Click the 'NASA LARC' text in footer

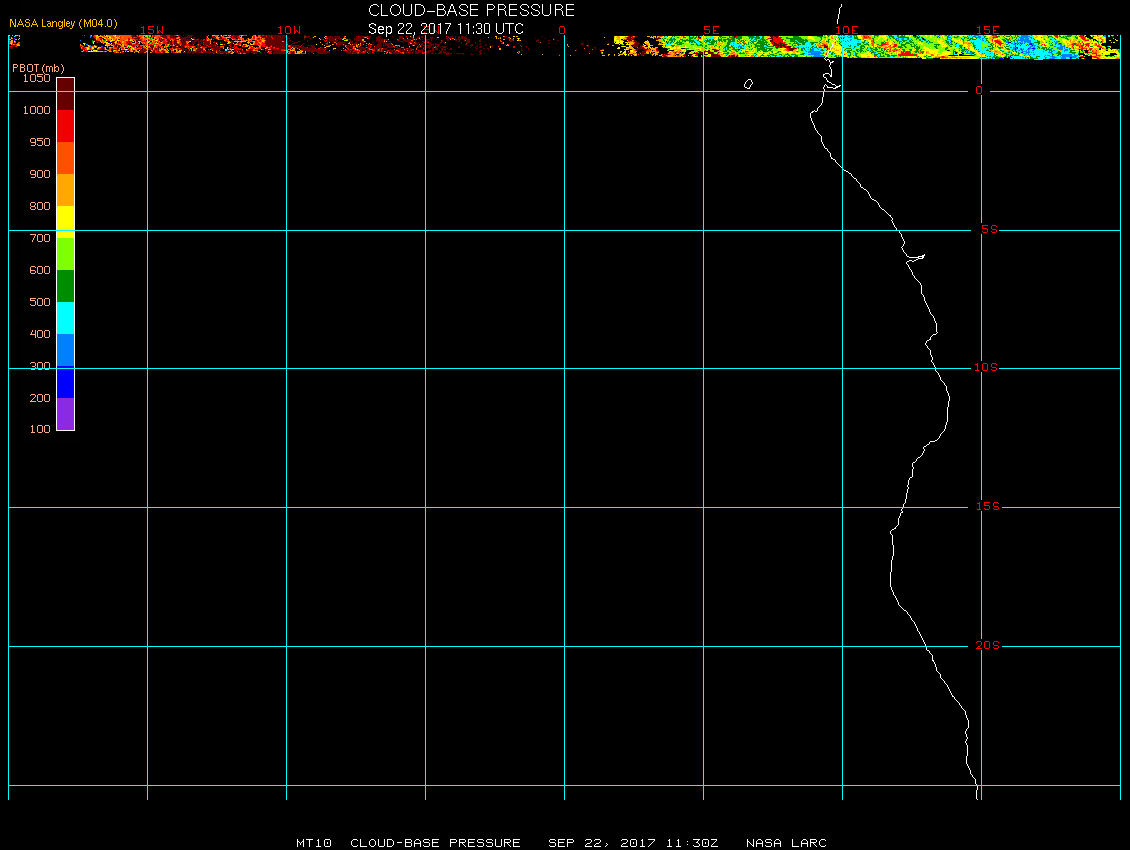[x=786, y=842]
